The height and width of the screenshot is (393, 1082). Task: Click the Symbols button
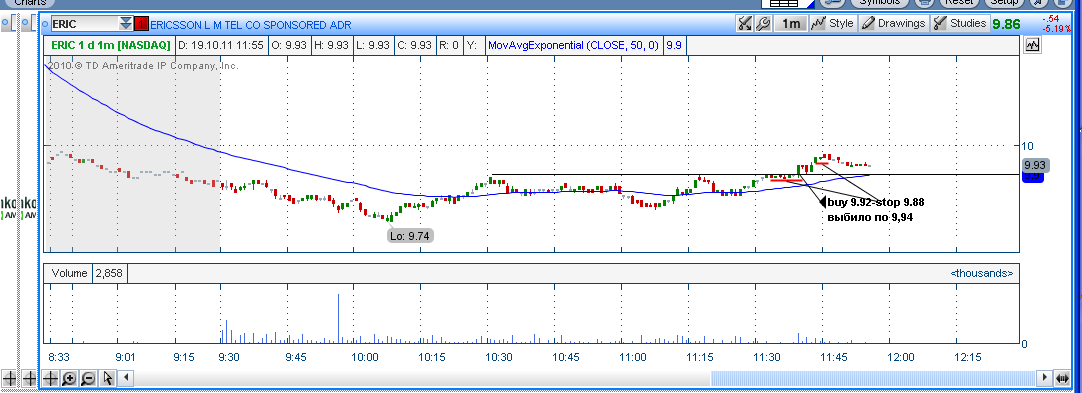coord(879,3)
